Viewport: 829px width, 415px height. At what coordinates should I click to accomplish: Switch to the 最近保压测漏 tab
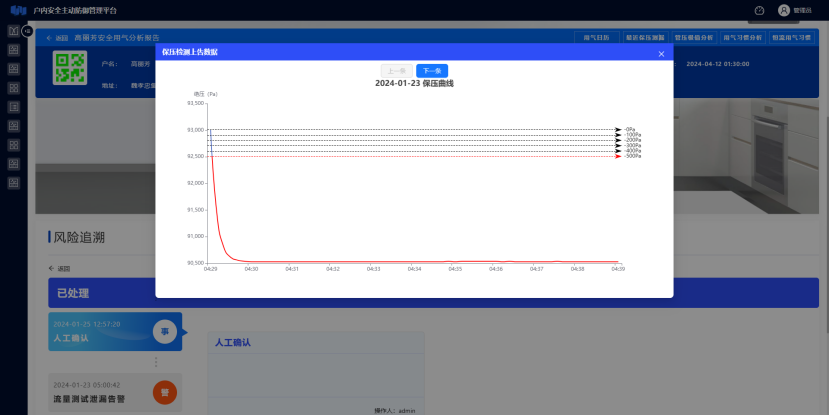[x=645, y=38]
